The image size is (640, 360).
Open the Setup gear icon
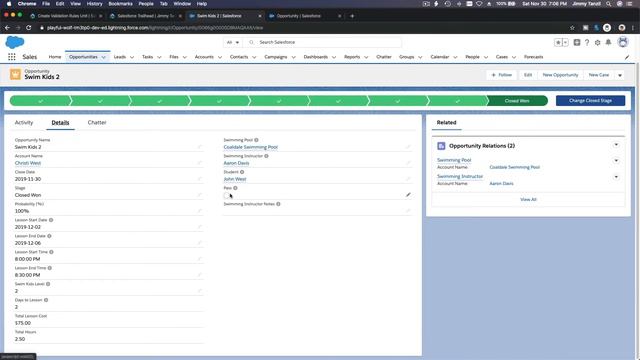(x=598, y=42)
